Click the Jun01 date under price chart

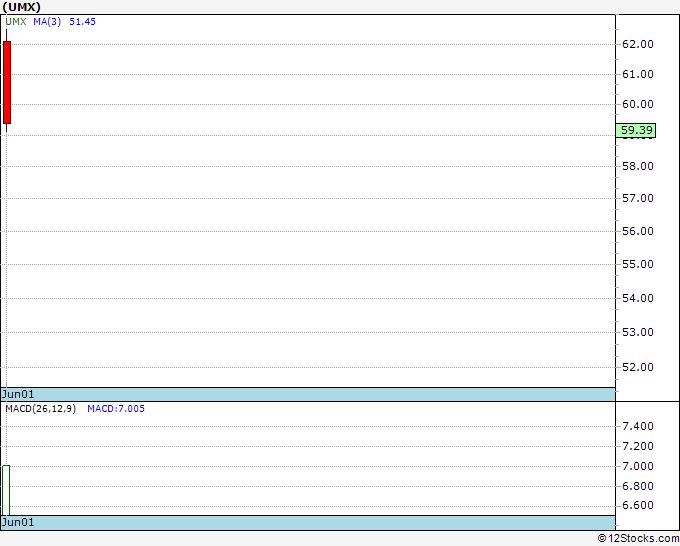(x=18, y=394)
